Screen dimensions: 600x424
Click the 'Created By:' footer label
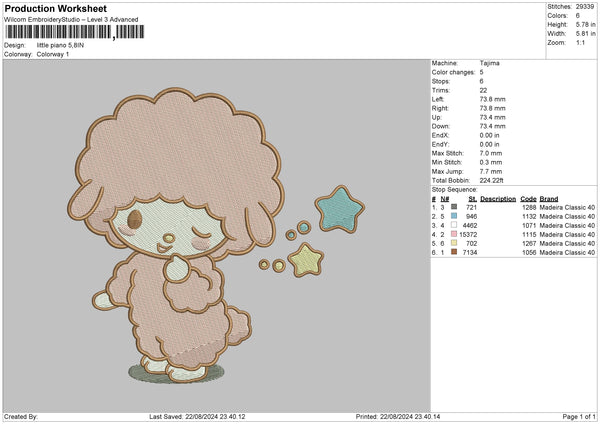pos(21,416)
